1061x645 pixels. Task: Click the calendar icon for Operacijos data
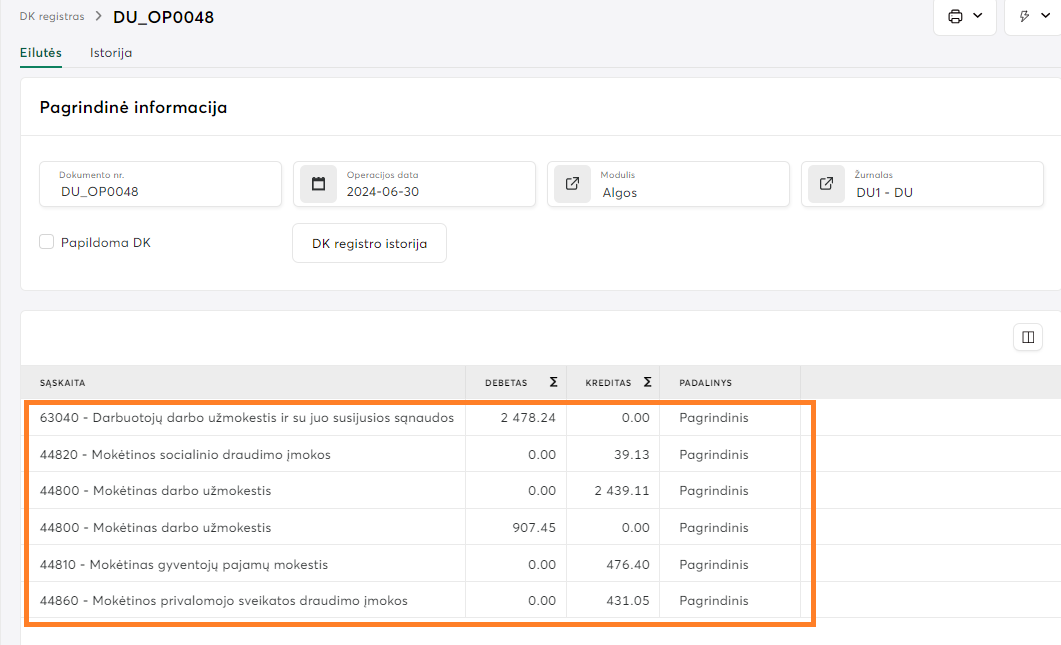coord(318,184)
